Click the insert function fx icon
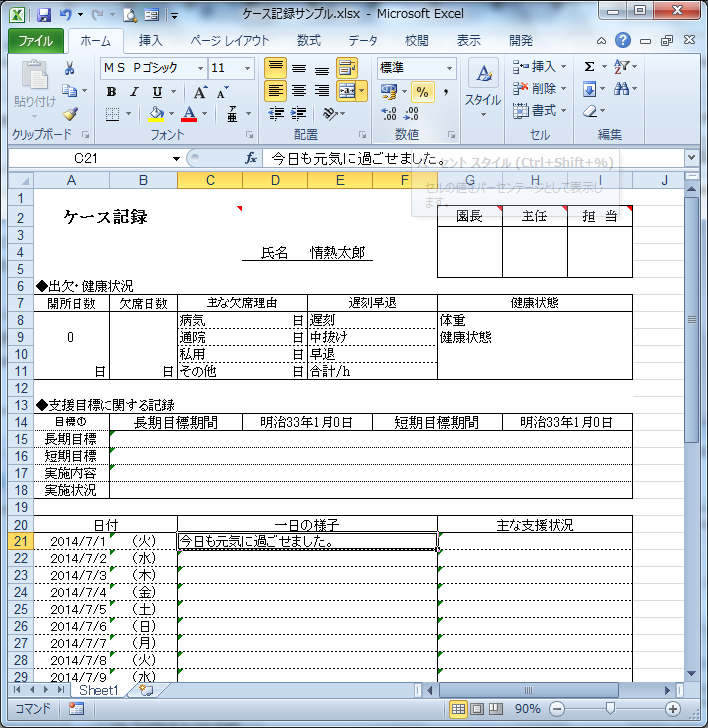Image resolution: width=708 pixels, height=728 pixels. (x=251, y=158)
